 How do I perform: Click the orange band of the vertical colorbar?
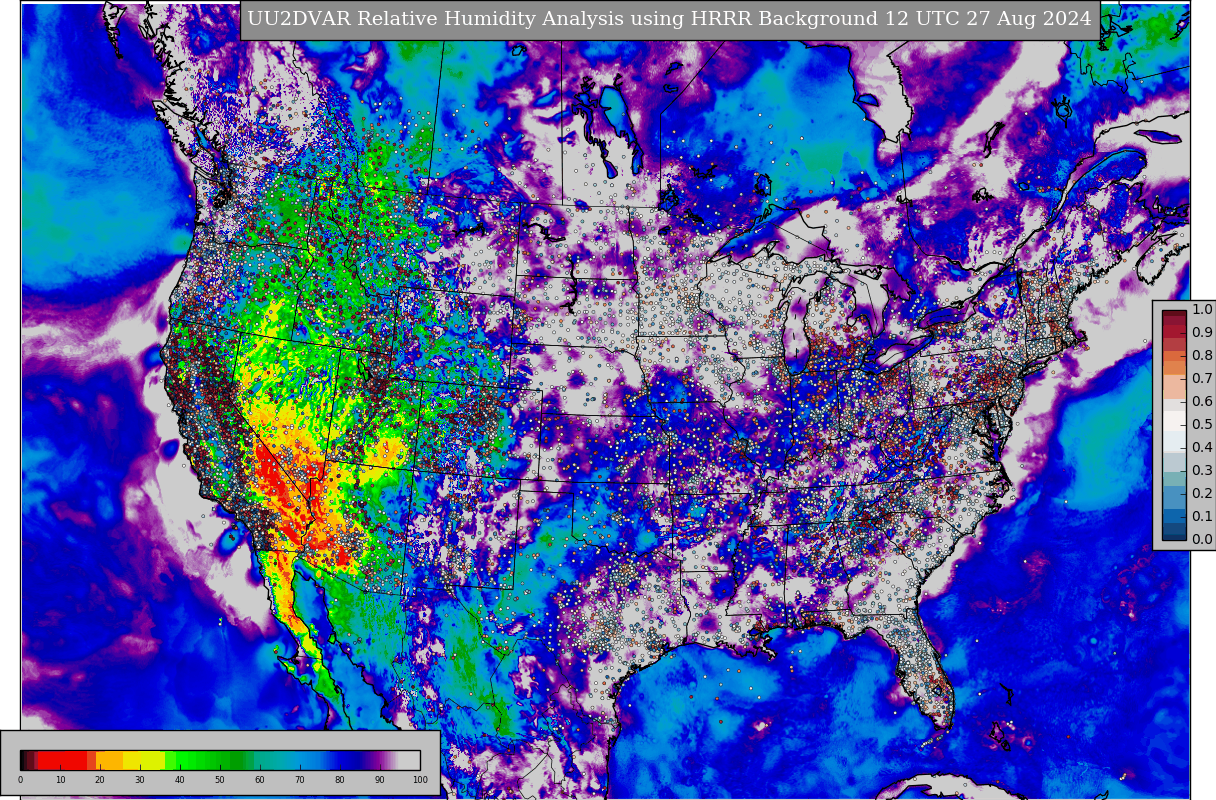point(1174,362)
